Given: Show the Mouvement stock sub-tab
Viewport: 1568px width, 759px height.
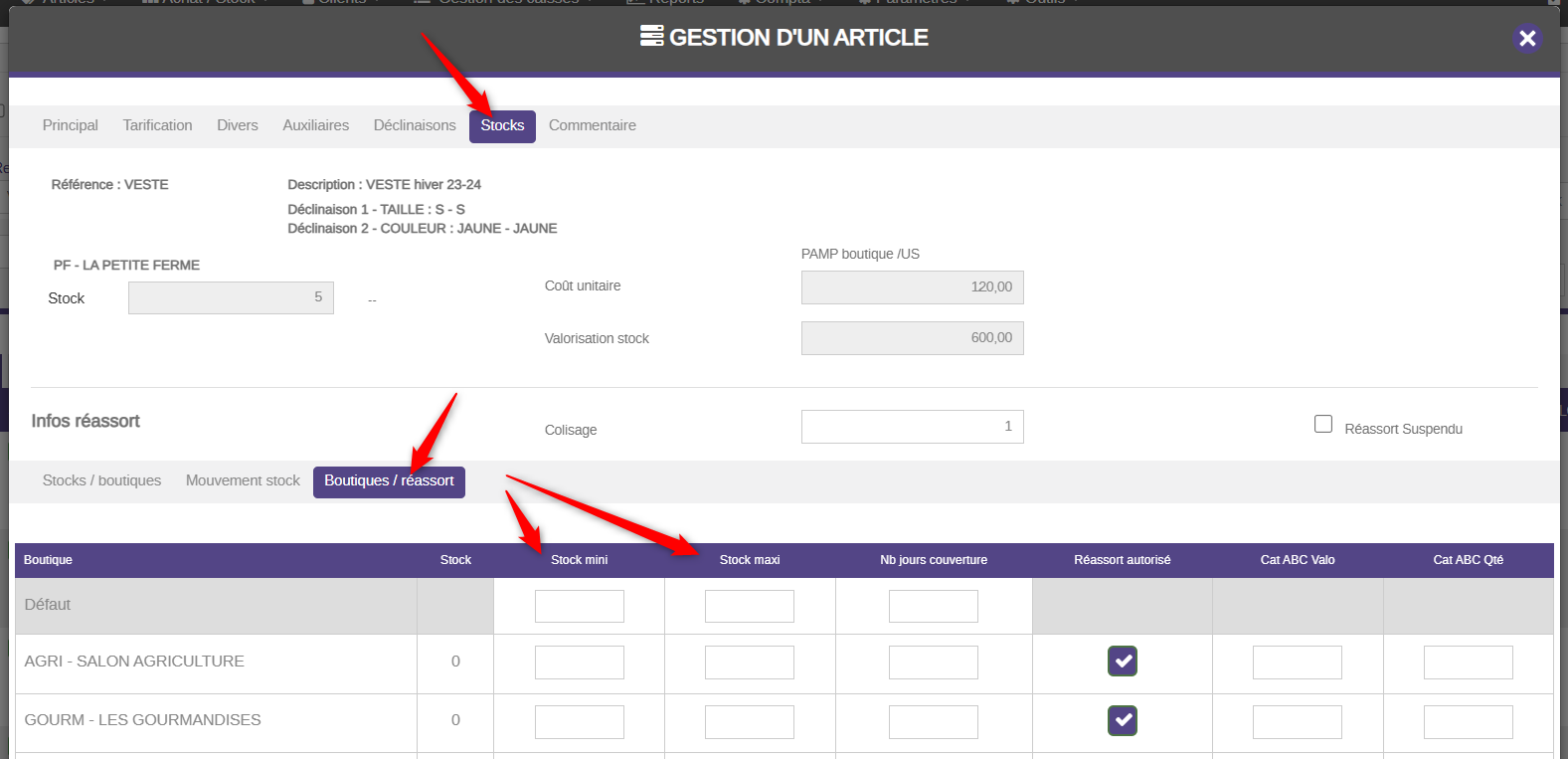Looking at the screenshot, I should (243, 480).
